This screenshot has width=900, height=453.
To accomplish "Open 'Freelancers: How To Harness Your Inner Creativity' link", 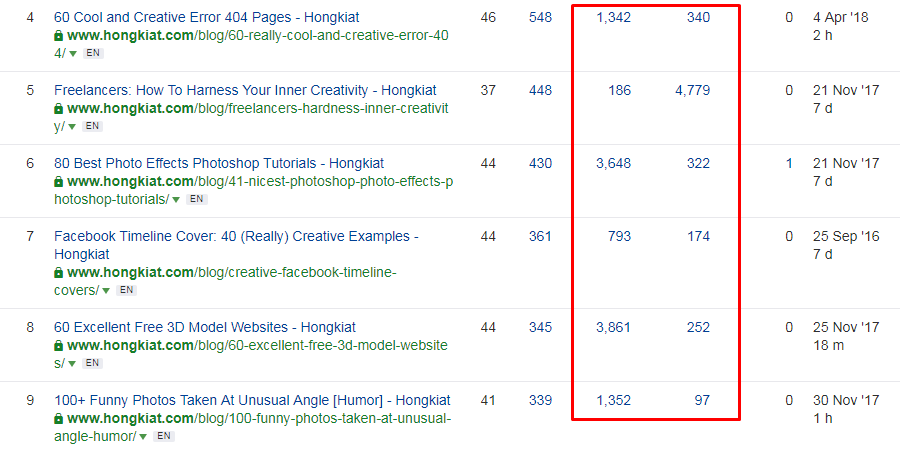I will tap(245, 90).
